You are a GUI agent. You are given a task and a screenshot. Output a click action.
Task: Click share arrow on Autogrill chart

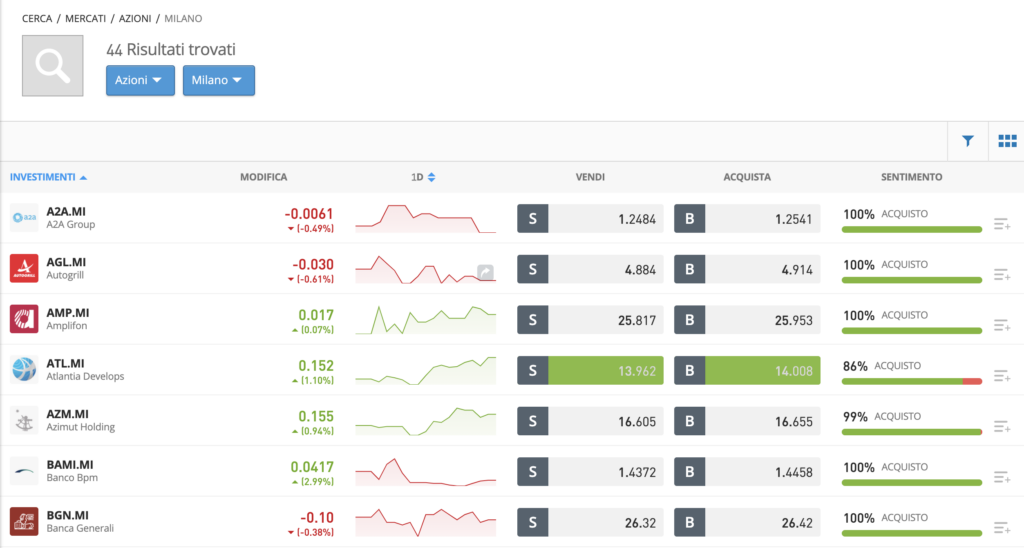(x=485, y=272)
